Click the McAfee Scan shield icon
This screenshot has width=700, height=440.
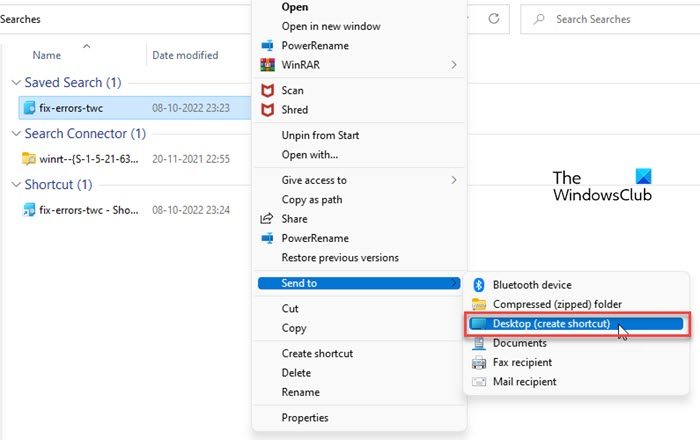267,90
